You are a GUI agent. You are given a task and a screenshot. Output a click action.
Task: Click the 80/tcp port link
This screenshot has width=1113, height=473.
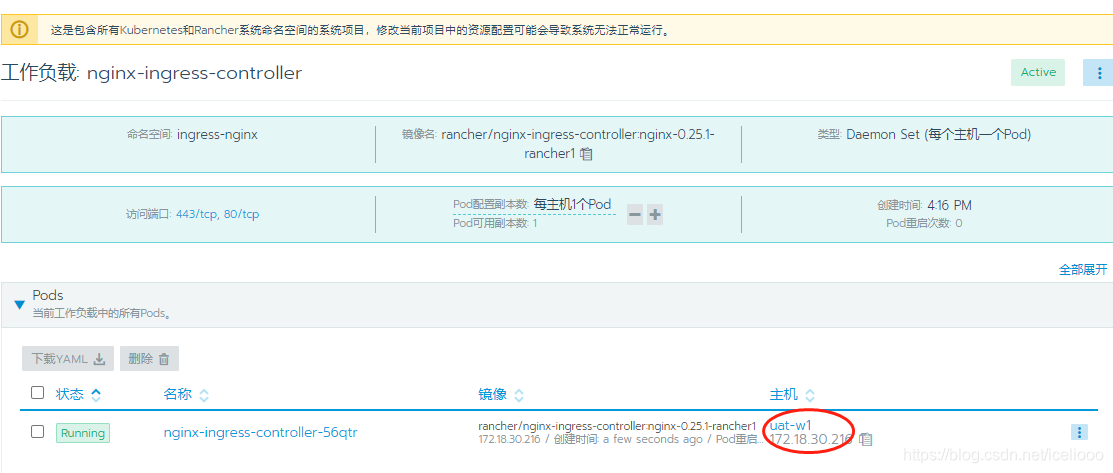242,214
